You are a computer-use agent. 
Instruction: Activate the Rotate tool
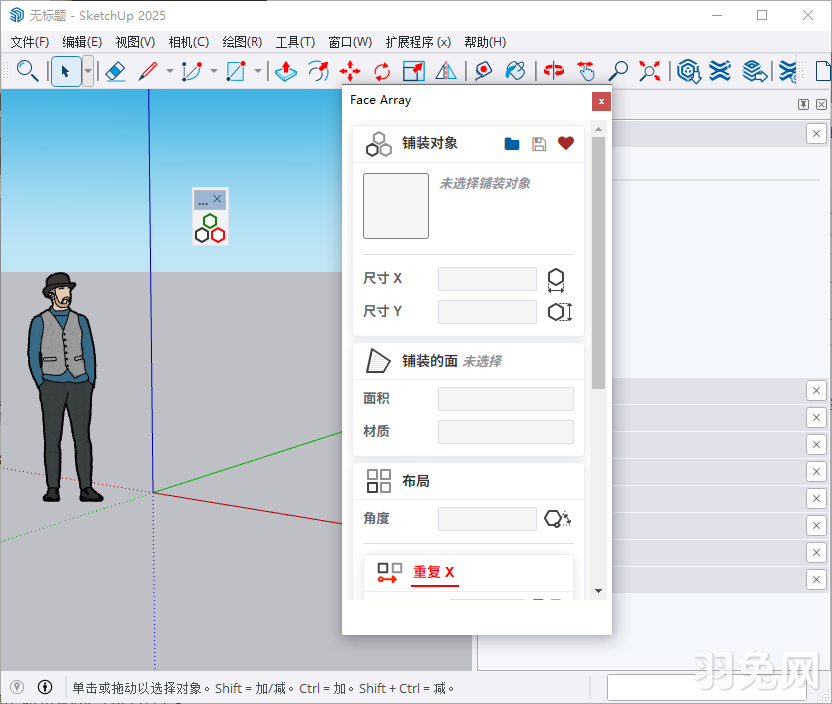(381, 71)
